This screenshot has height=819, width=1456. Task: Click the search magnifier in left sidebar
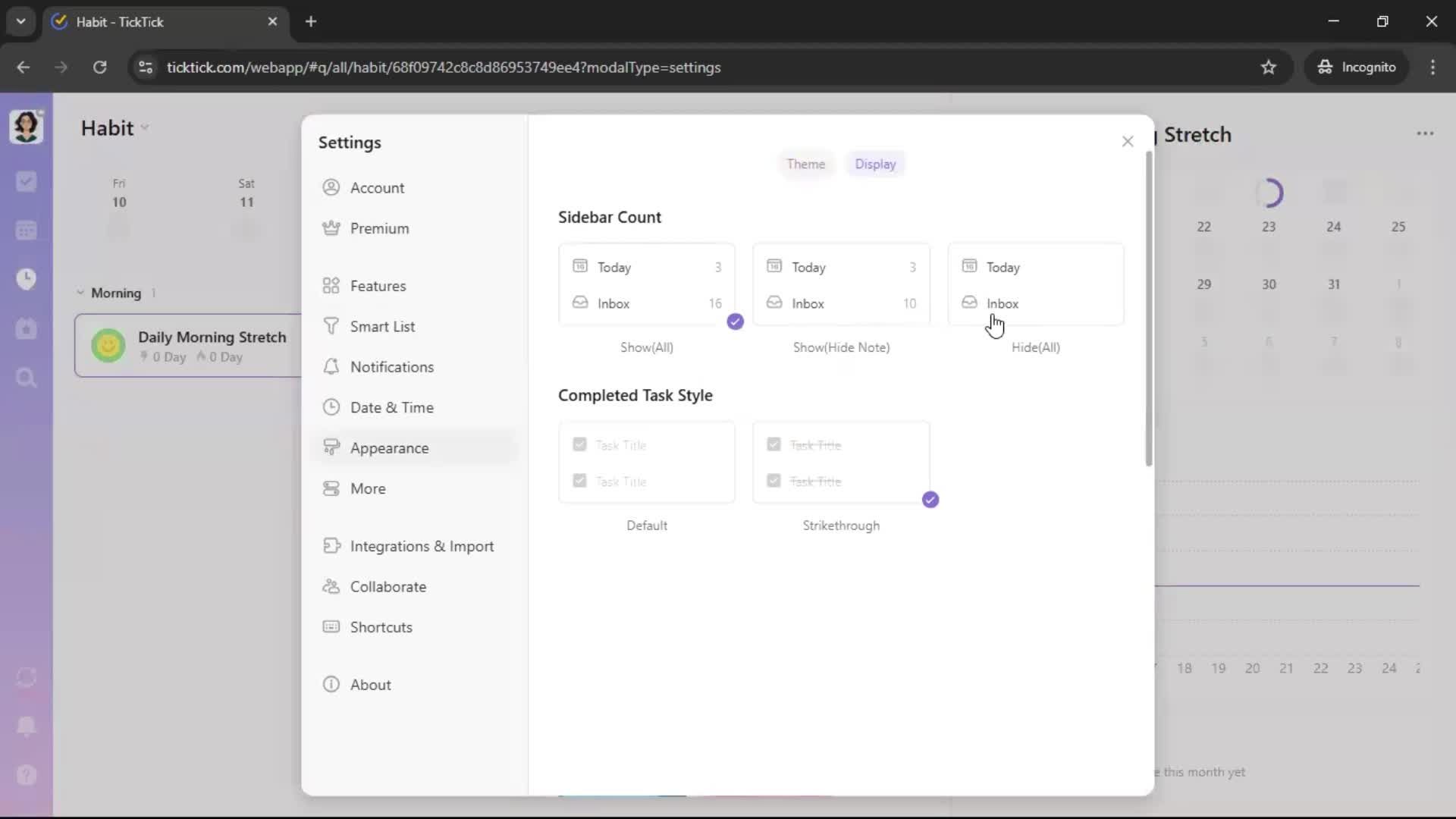coord(26,378)
